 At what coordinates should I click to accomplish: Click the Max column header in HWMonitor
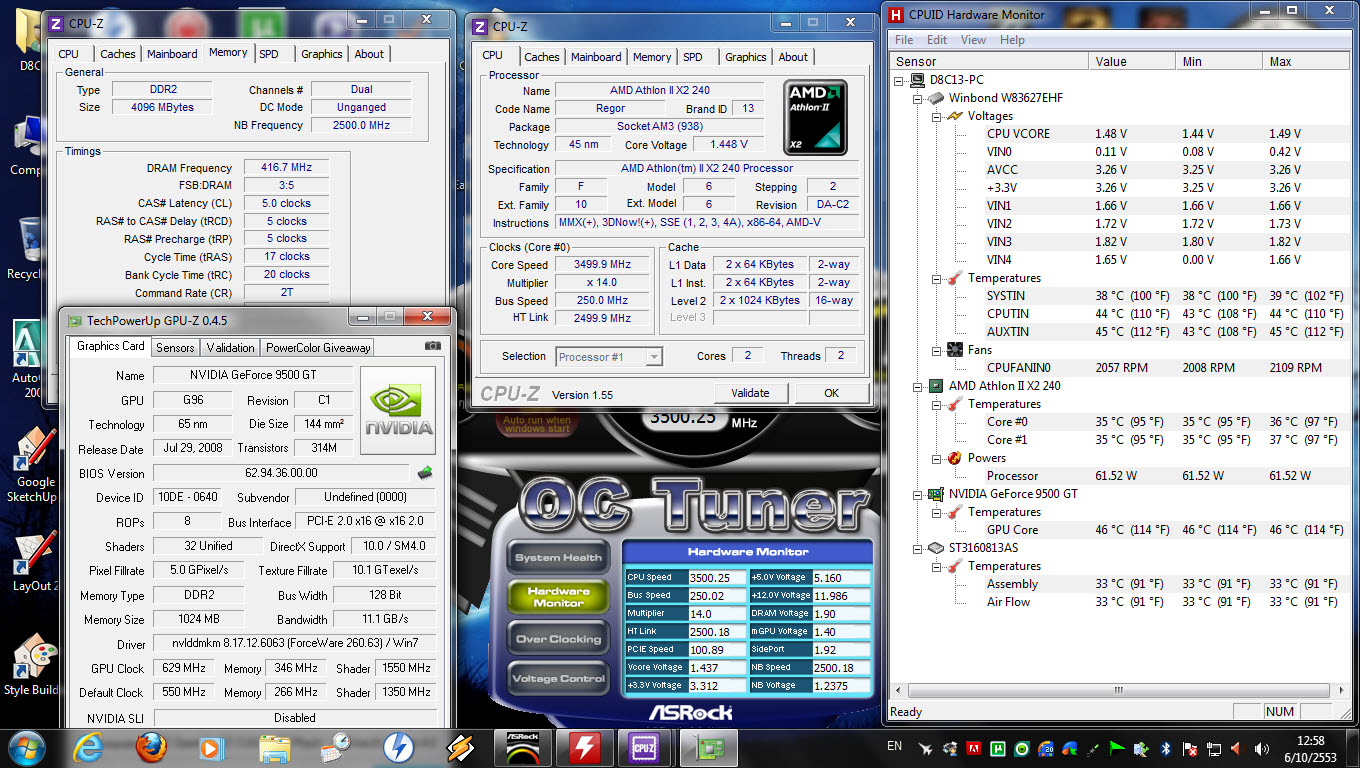(1306, 61)
